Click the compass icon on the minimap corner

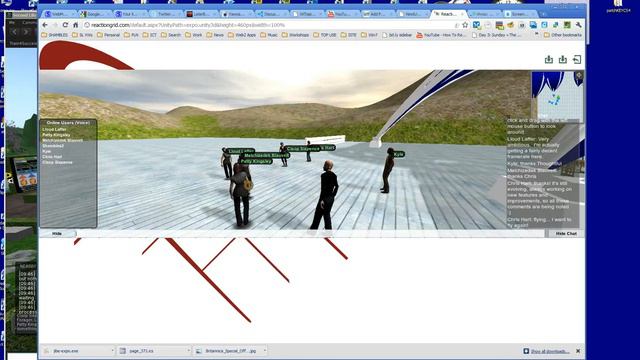click(579, 75)
